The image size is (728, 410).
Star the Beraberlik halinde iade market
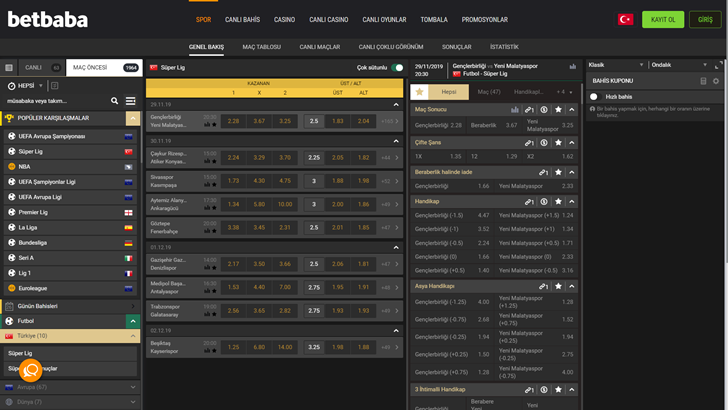click(x=558, y=172)
